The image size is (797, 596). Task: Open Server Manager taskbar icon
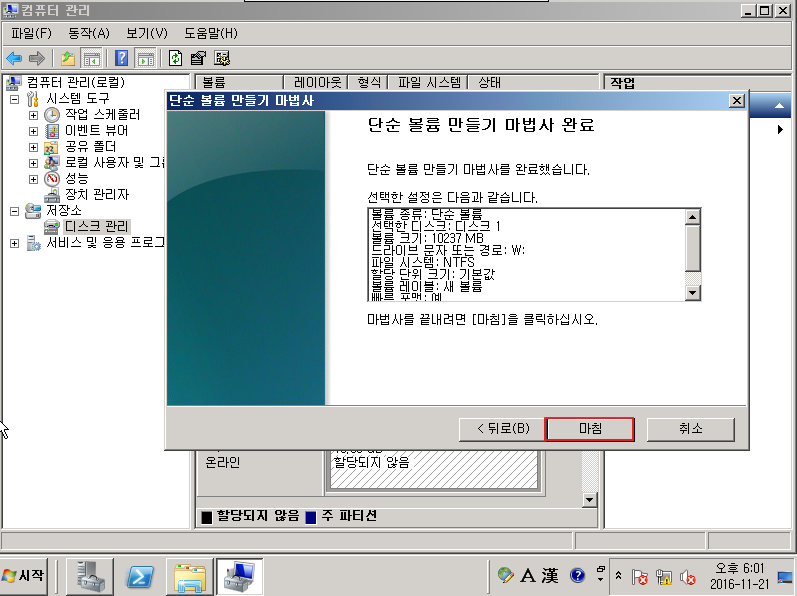coord(90,576)
